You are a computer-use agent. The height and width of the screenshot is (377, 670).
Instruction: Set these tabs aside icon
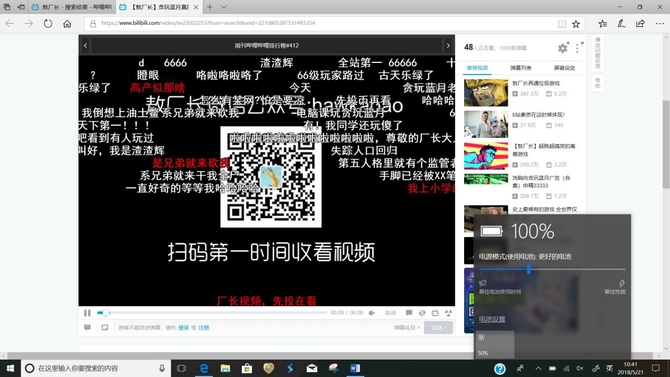tap(21, 7)
